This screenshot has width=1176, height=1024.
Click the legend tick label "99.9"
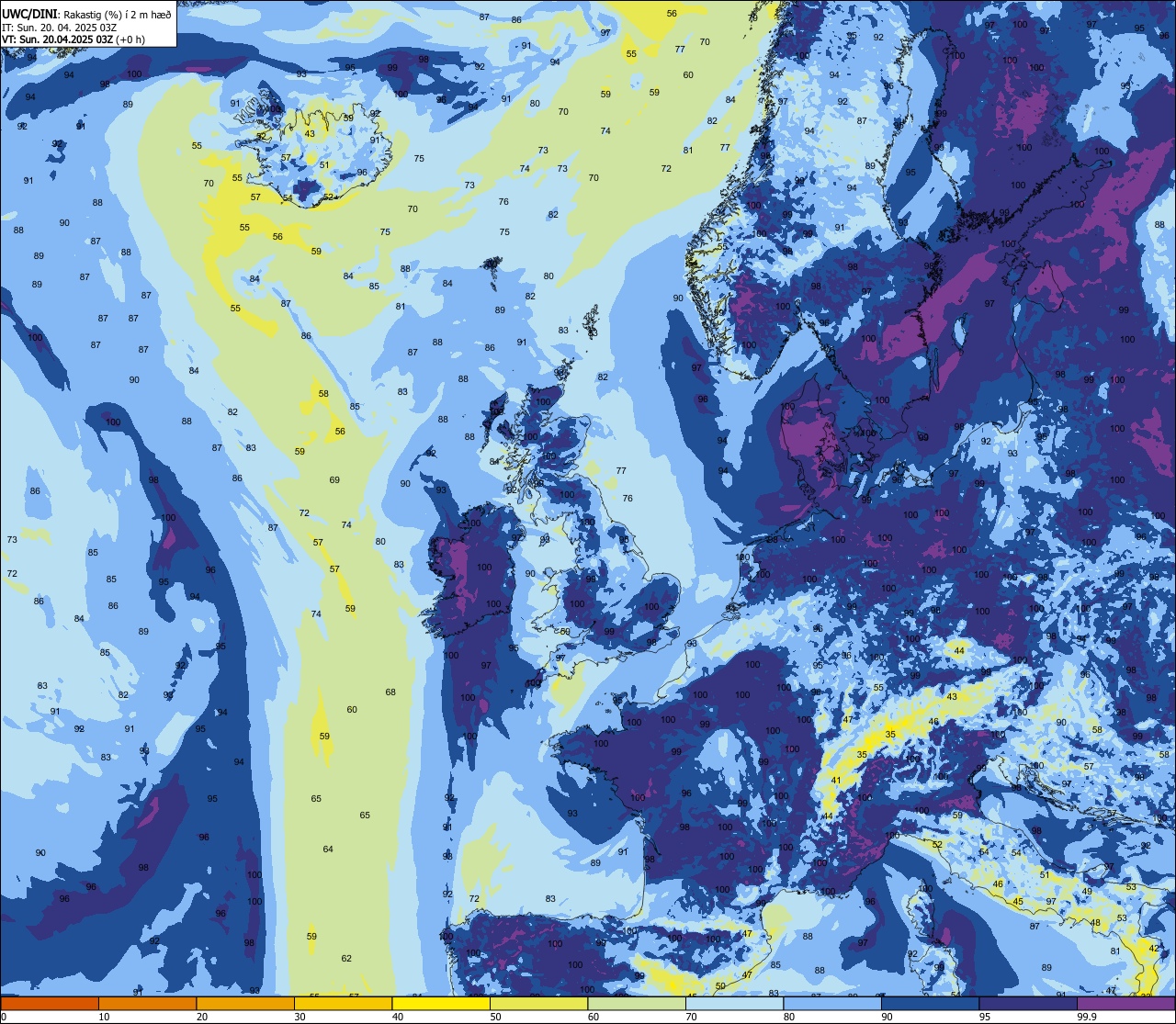point(1088,1017)
